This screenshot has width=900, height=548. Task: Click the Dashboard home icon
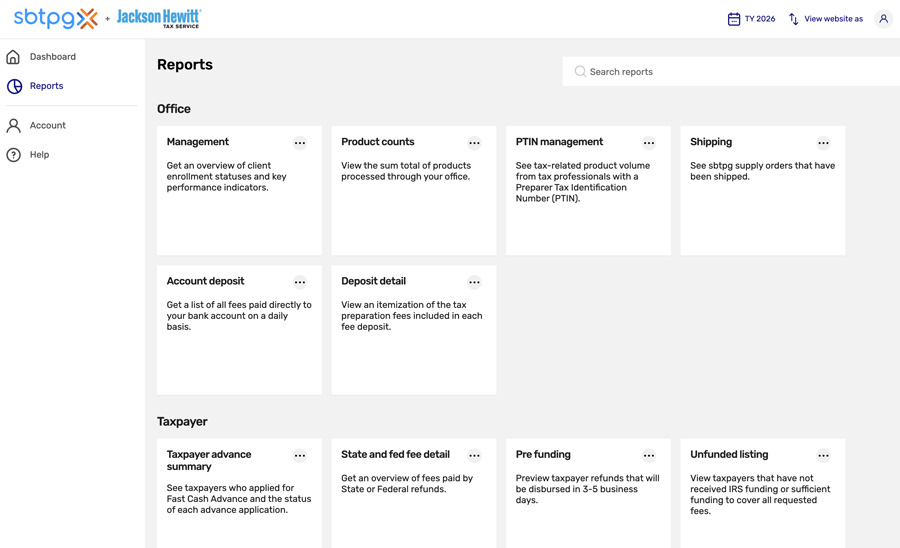point(14,57)
